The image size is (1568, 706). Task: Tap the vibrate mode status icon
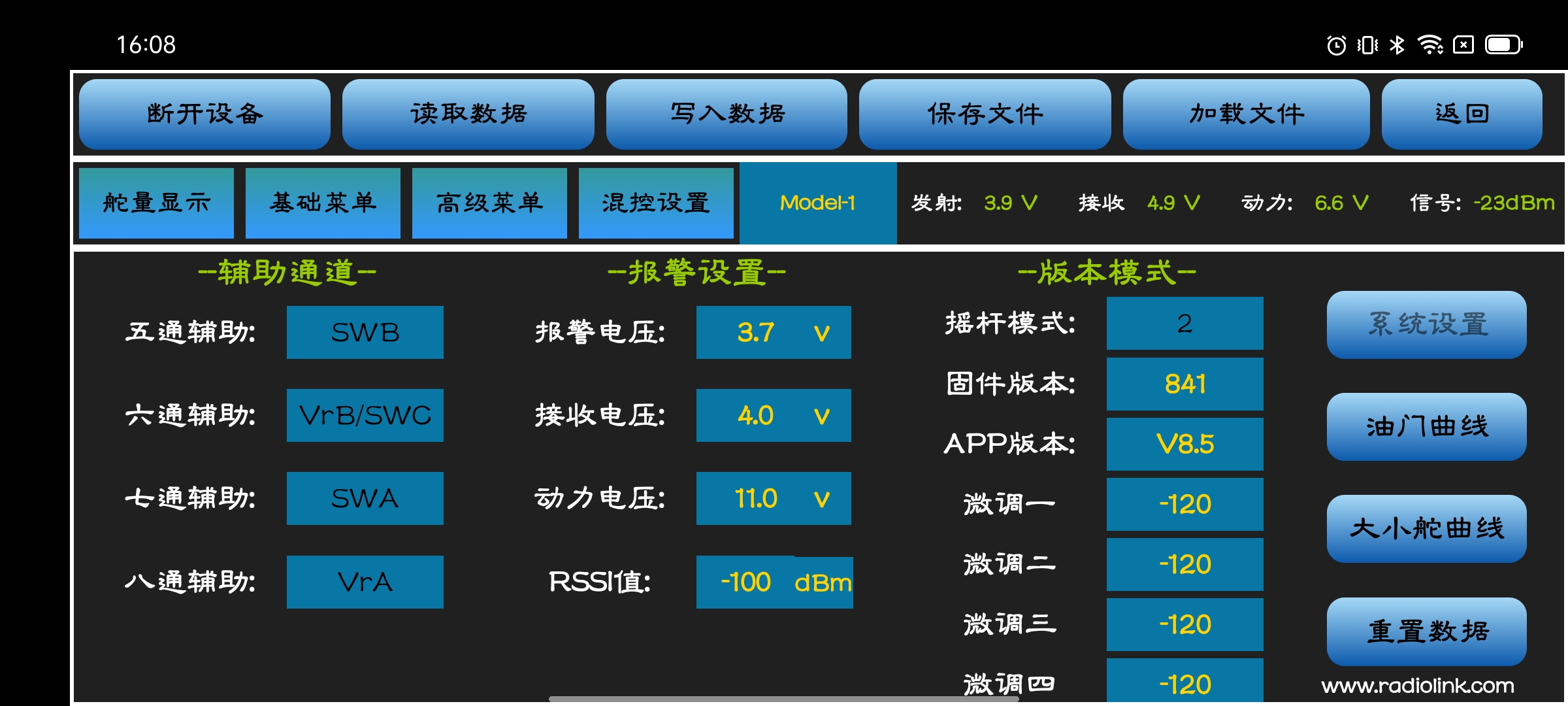tap(1367, 45)
